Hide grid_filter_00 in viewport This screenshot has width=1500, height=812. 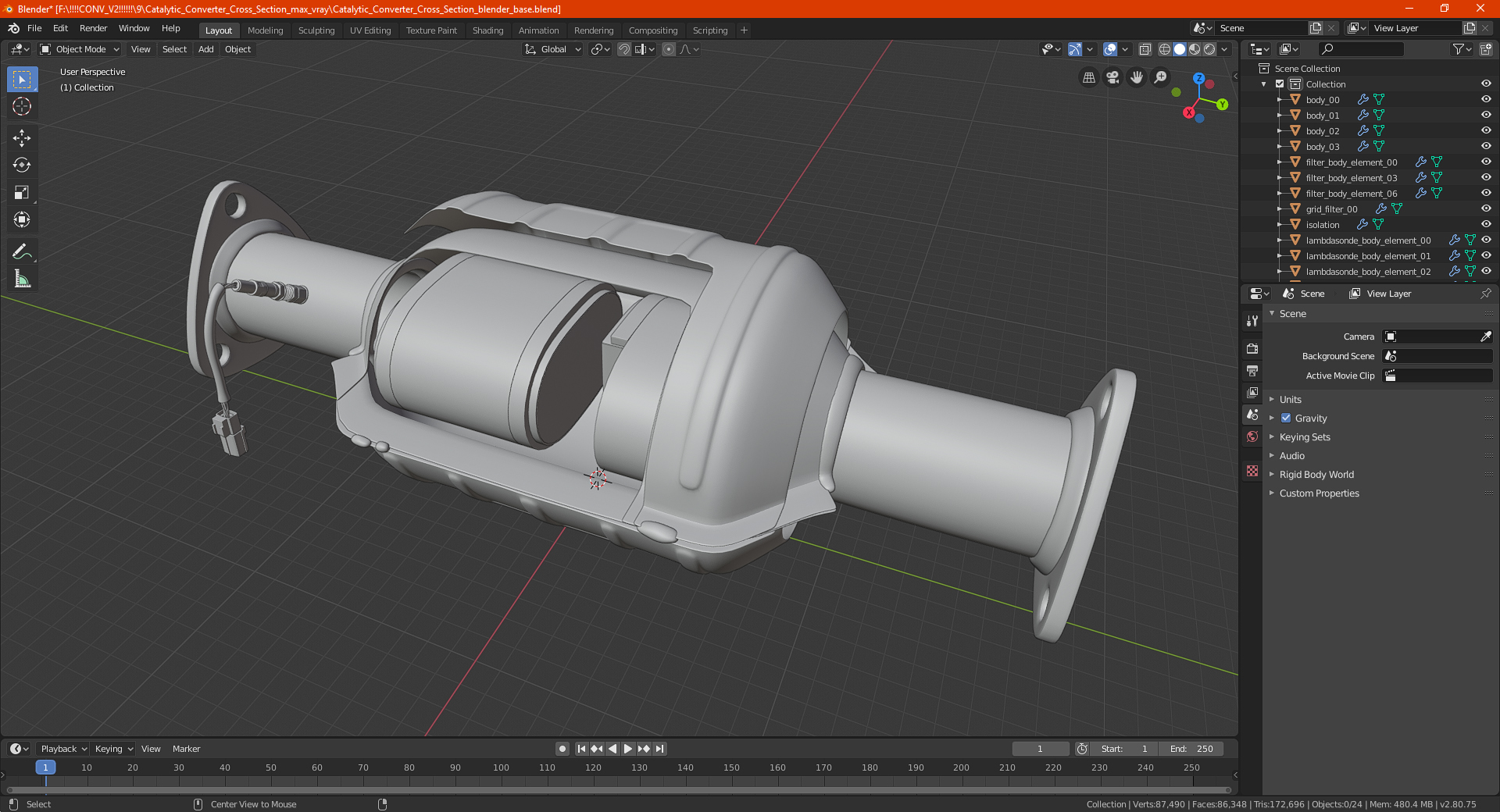tap(1486, 208)
